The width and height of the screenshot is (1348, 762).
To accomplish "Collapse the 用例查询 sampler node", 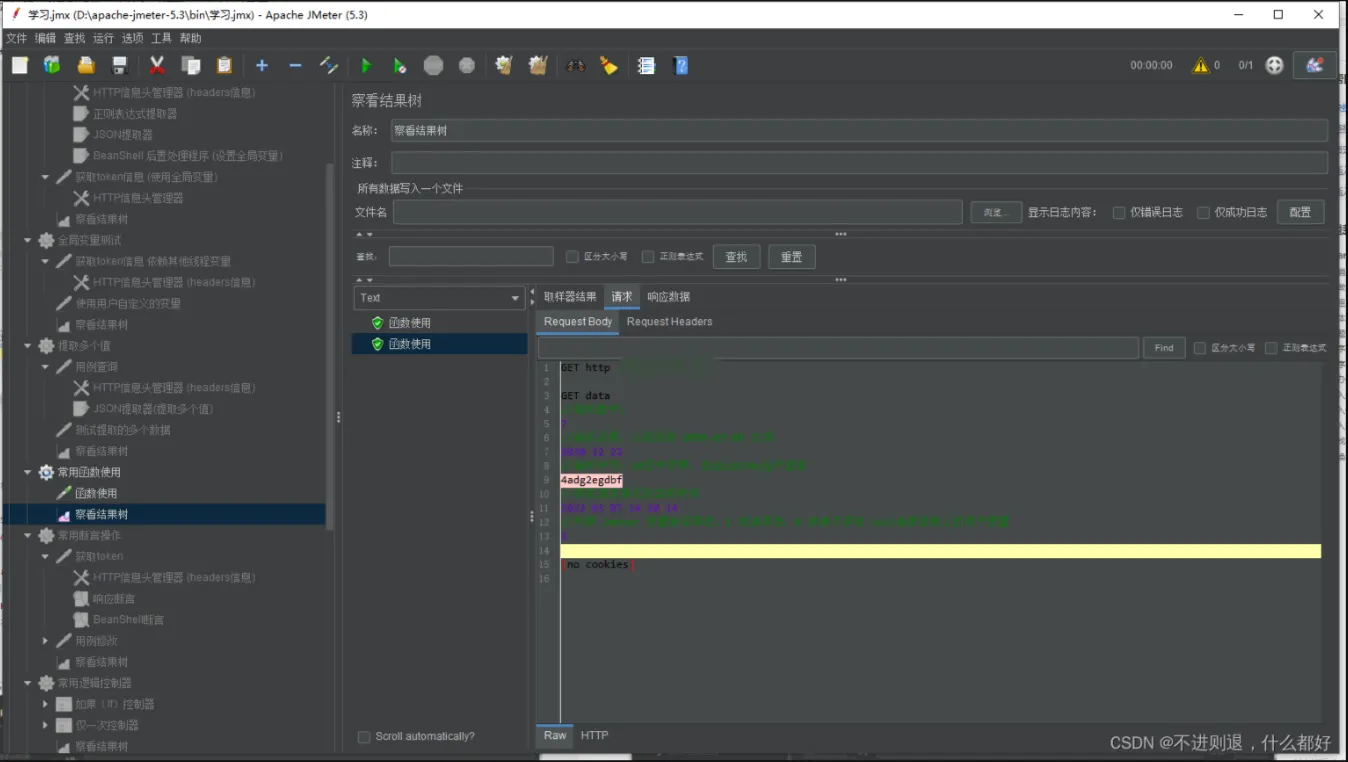I will point(45,367).
